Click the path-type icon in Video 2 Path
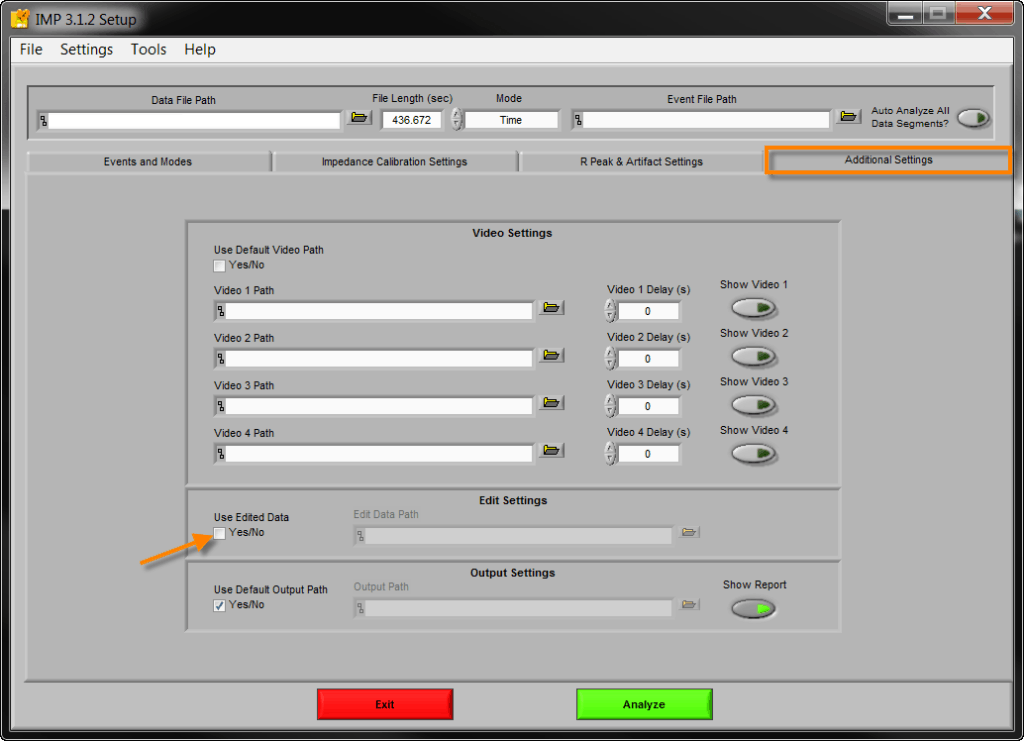Viewport: 1024px width, 741px height. 221,359
